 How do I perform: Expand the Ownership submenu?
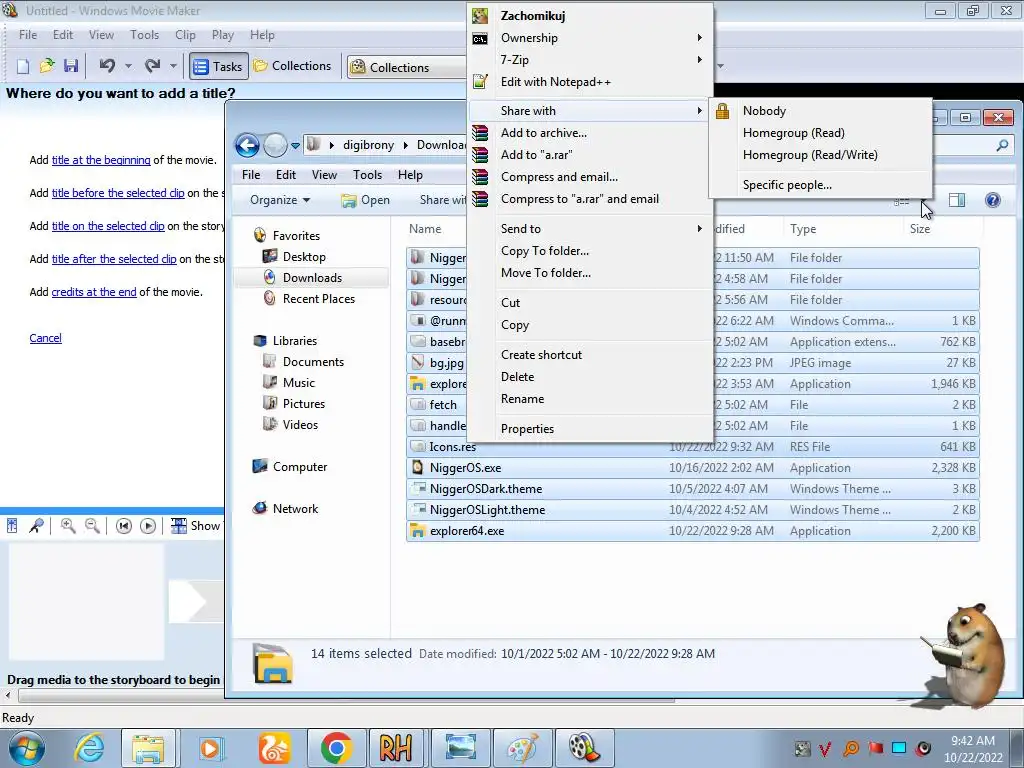click(591, 38)
